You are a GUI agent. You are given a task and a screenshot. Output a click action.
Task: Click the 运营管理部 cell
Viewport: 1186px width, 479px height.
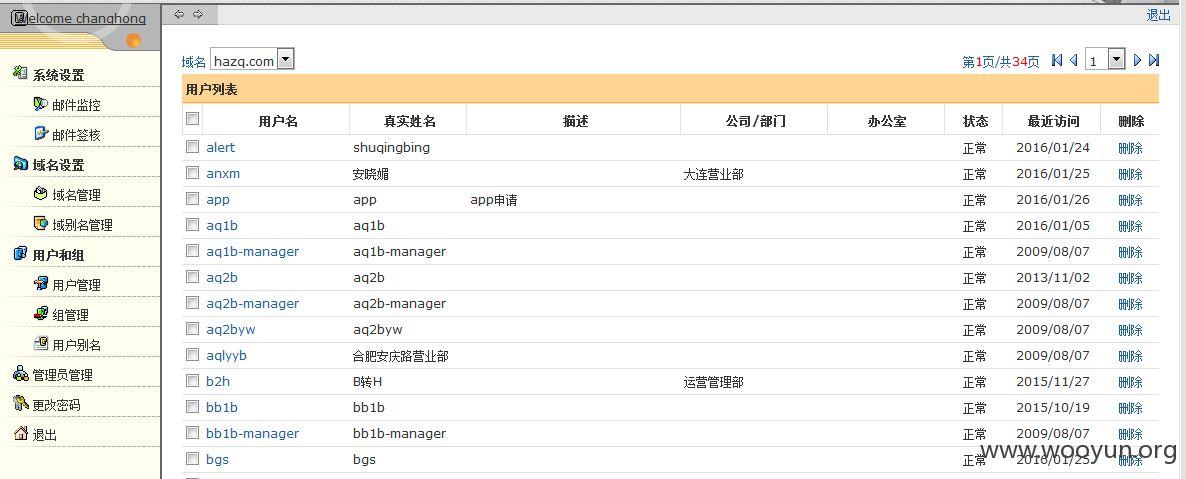tap(713, 382)
